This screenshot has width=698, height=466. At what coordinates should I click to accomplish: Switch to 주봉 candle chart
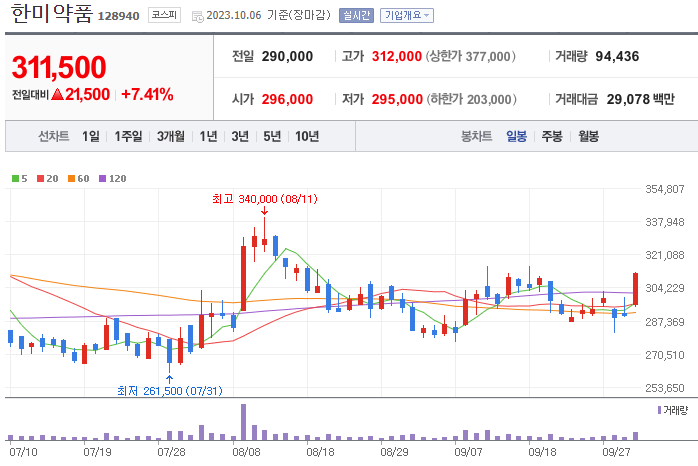tap(552, 136)
